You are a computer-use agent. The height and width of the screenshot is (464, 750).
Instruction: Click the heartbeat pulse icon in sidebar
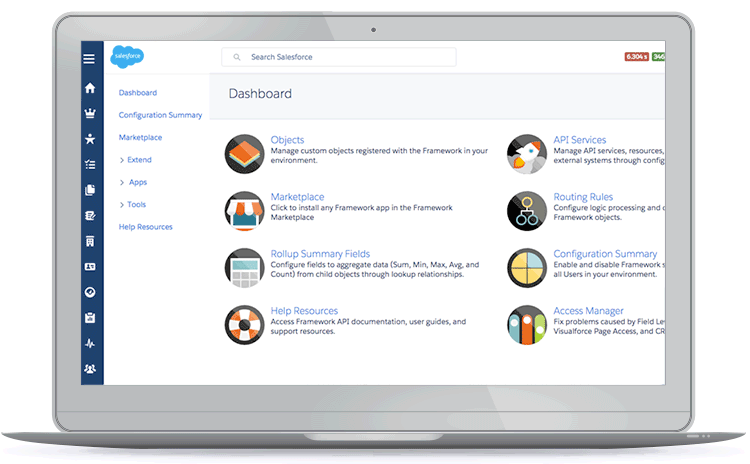click(90, 343)
